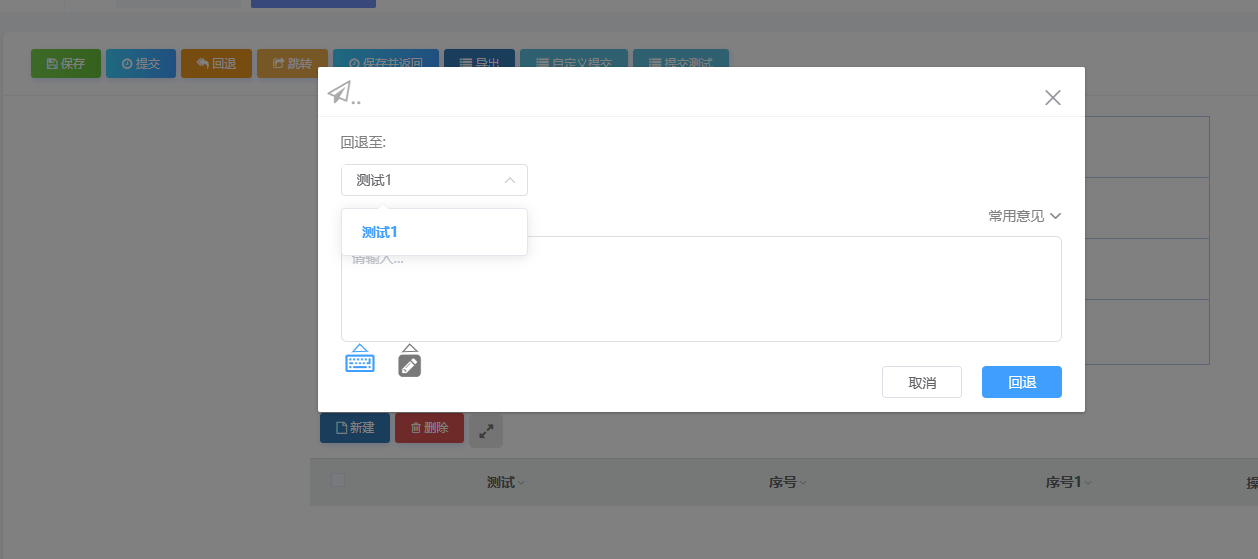The height and width of the screenshot is (559, 1258).
Task: Click the 取消 button
Action: pos(922,382)
